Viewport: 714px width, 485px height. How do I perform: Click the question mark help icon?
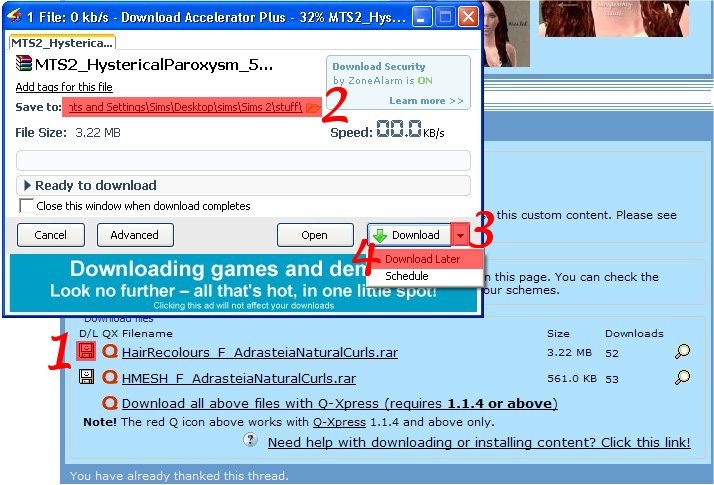tap(250, 440)
